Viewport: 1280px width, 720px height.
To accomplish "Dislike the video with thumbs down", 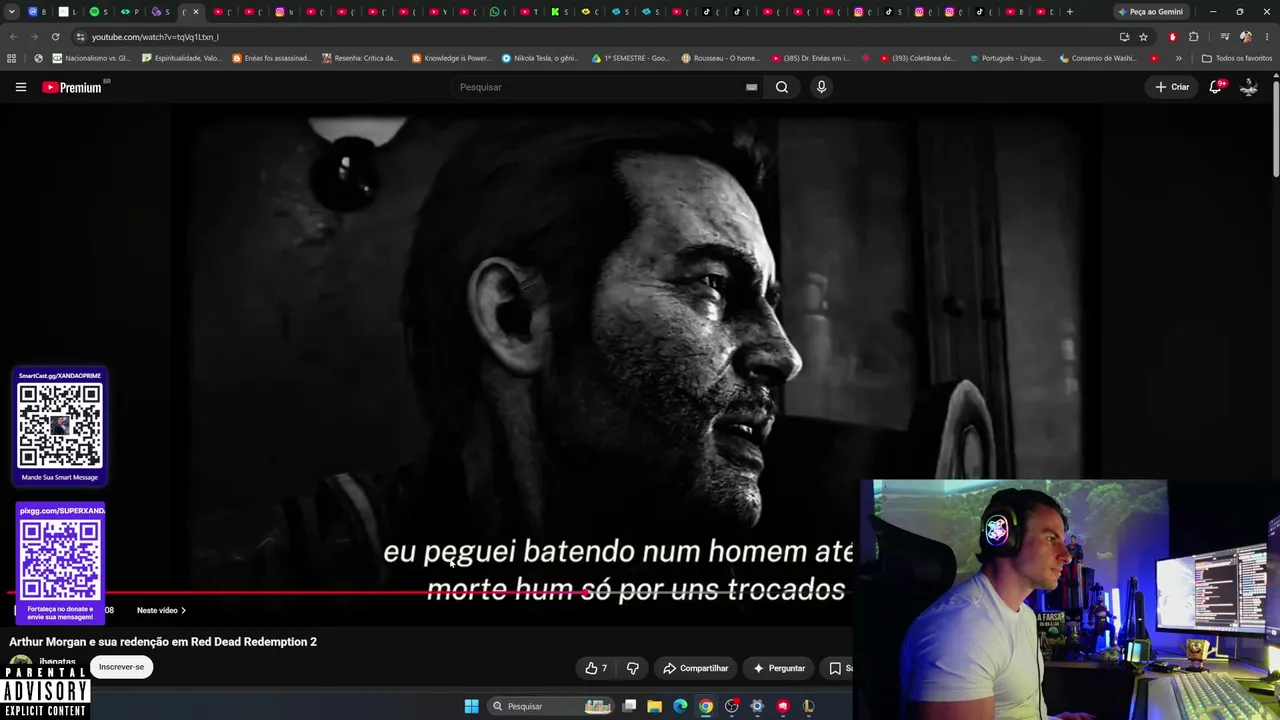I will [x=633, y=668].
